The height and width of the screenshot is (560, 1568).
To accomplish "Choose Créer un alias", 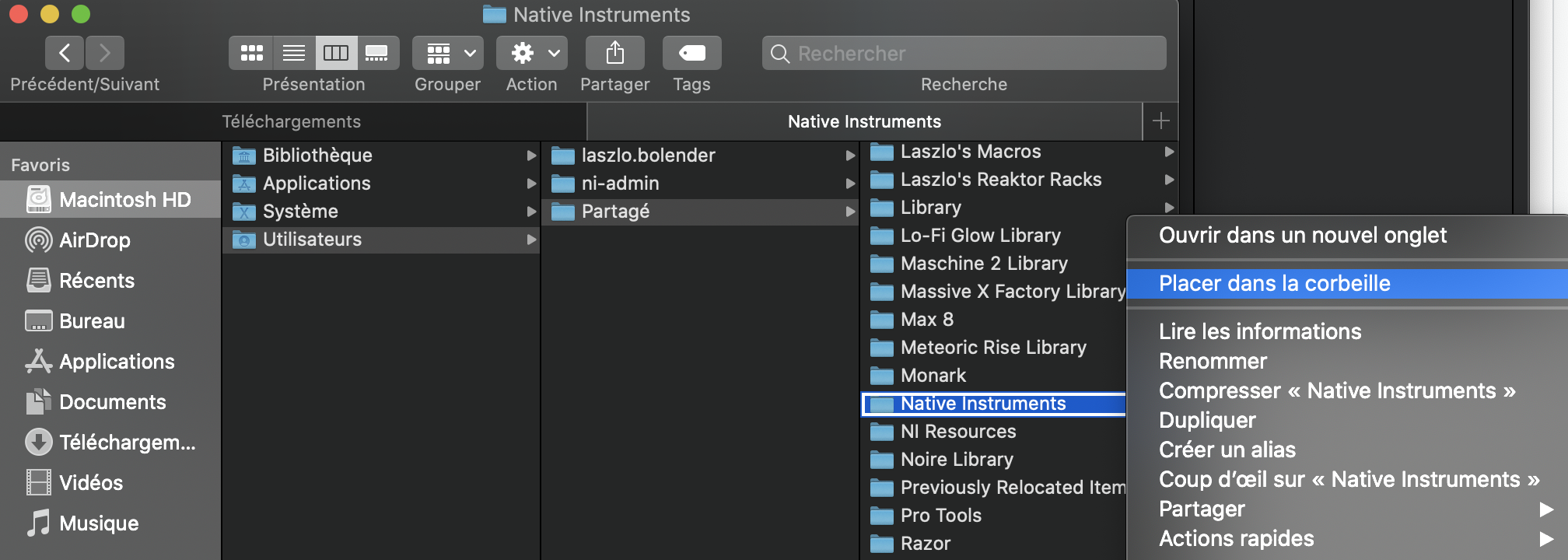I will tap(1347, 450).
